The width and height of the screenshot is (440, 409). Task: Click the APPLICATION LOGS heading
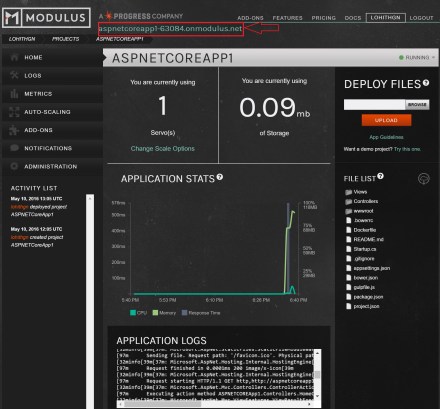[161, 341]
